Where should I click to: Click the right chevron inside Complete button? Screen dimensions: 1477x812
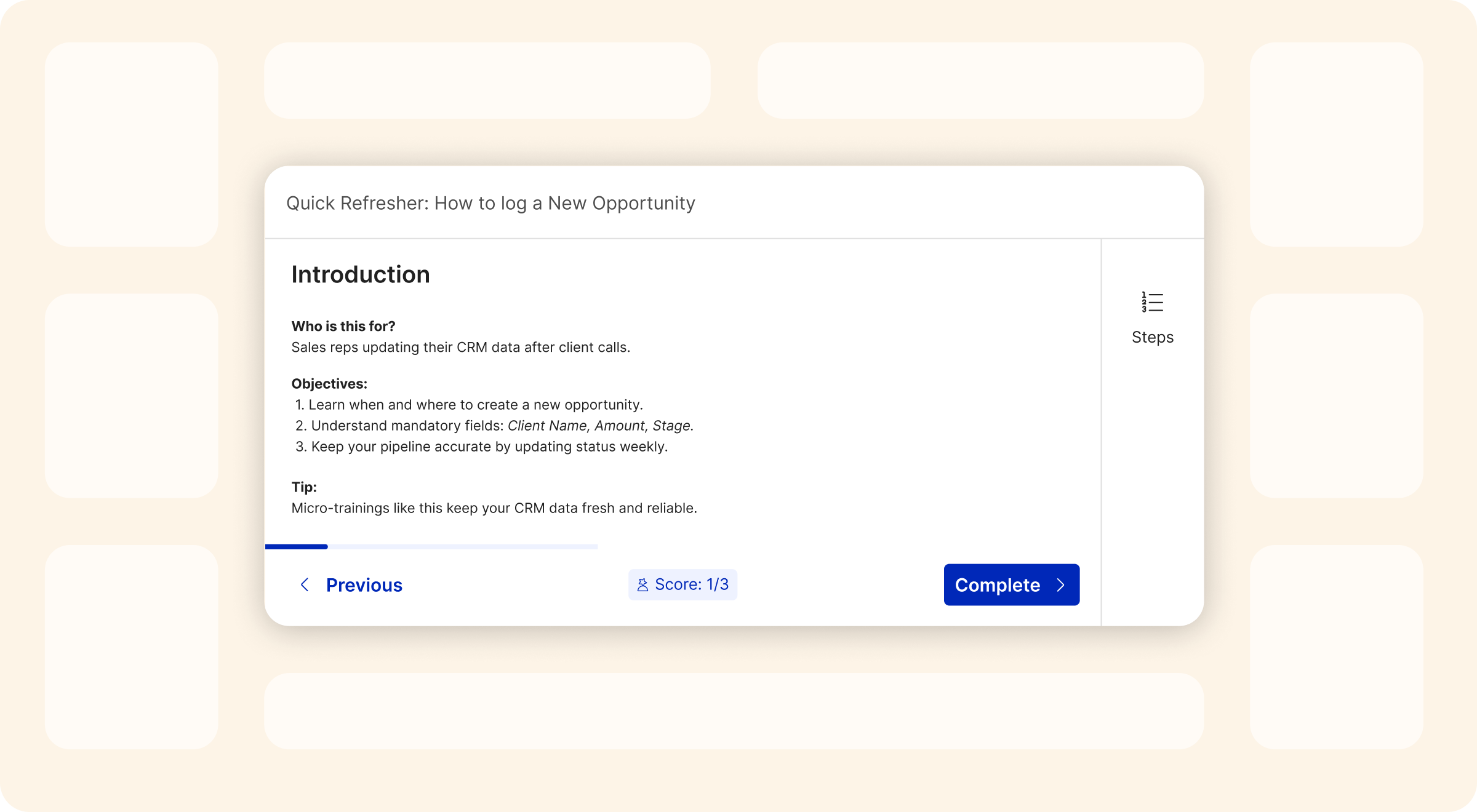pyautogui.click(x=1060, y=585)
